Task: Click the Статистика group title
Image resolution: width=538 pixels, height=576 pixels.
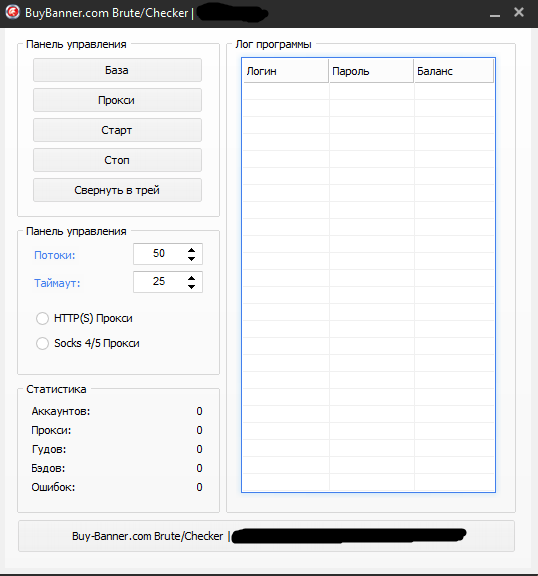Action: pyautogui.click(x=56, y=389)
